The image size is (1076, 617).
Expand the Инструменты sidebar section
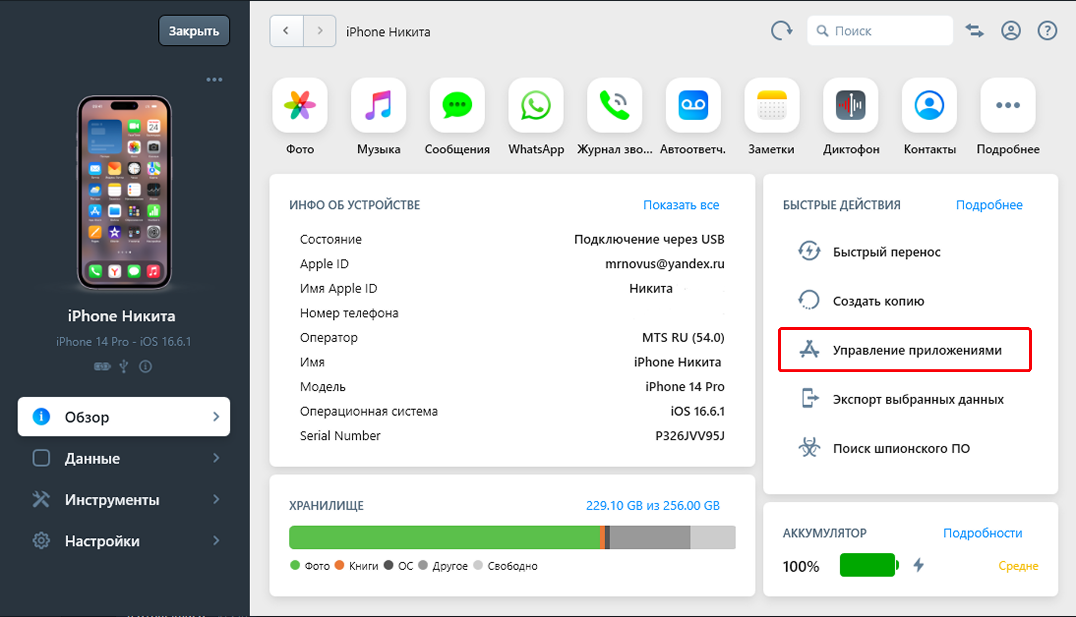click(x=124, y=499)
